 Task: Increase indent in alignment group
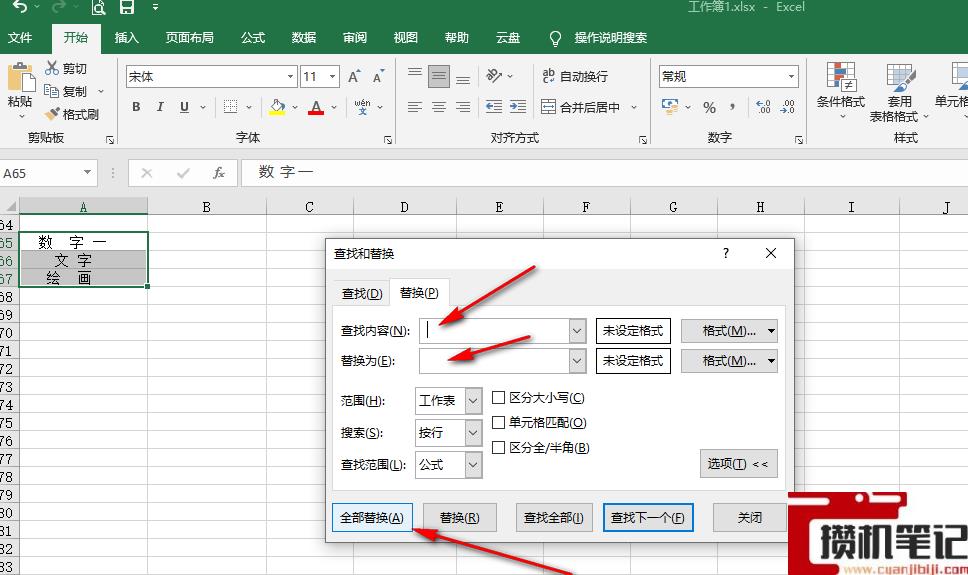[518, 107]
